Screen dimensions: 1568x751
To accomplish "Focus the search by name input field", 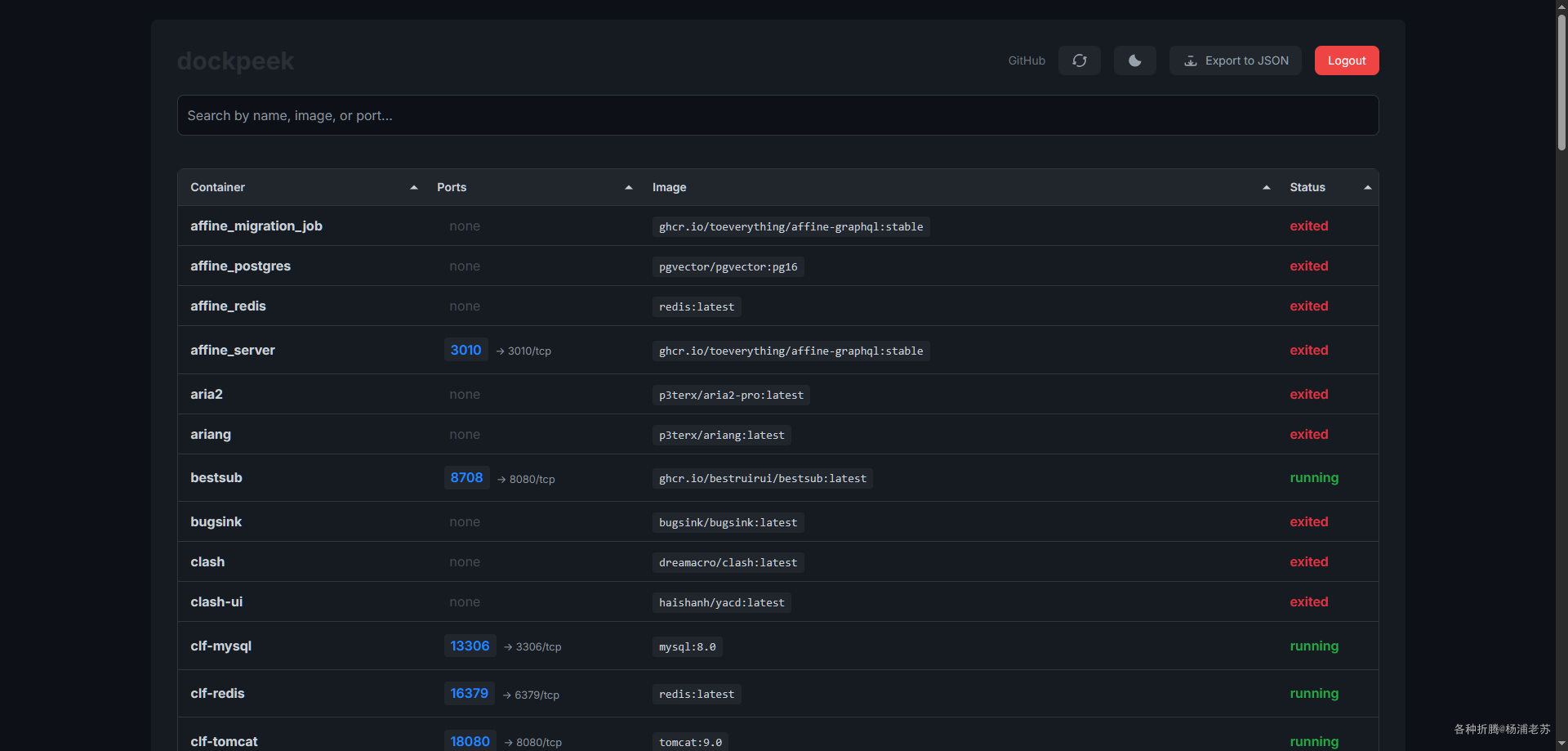I will pyautogui.click(x=777, y=115).
